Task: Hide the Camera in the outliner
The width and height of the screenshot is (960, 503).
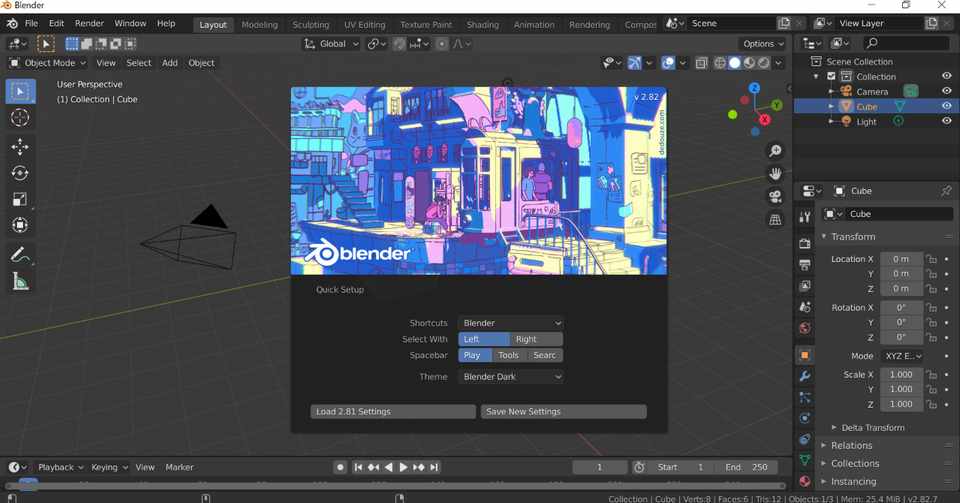Action: tap(946, 91)
